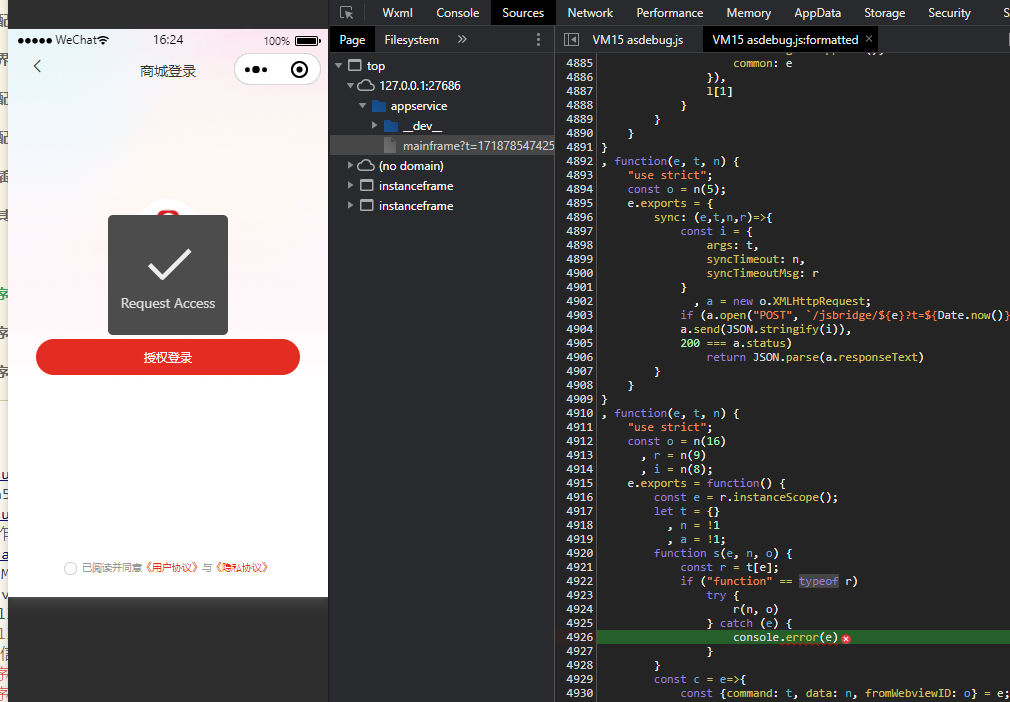Viewport: 1010px width, 702px height.
Task: Open the three-dot options menu in Sources navigator
Action: 538,39
